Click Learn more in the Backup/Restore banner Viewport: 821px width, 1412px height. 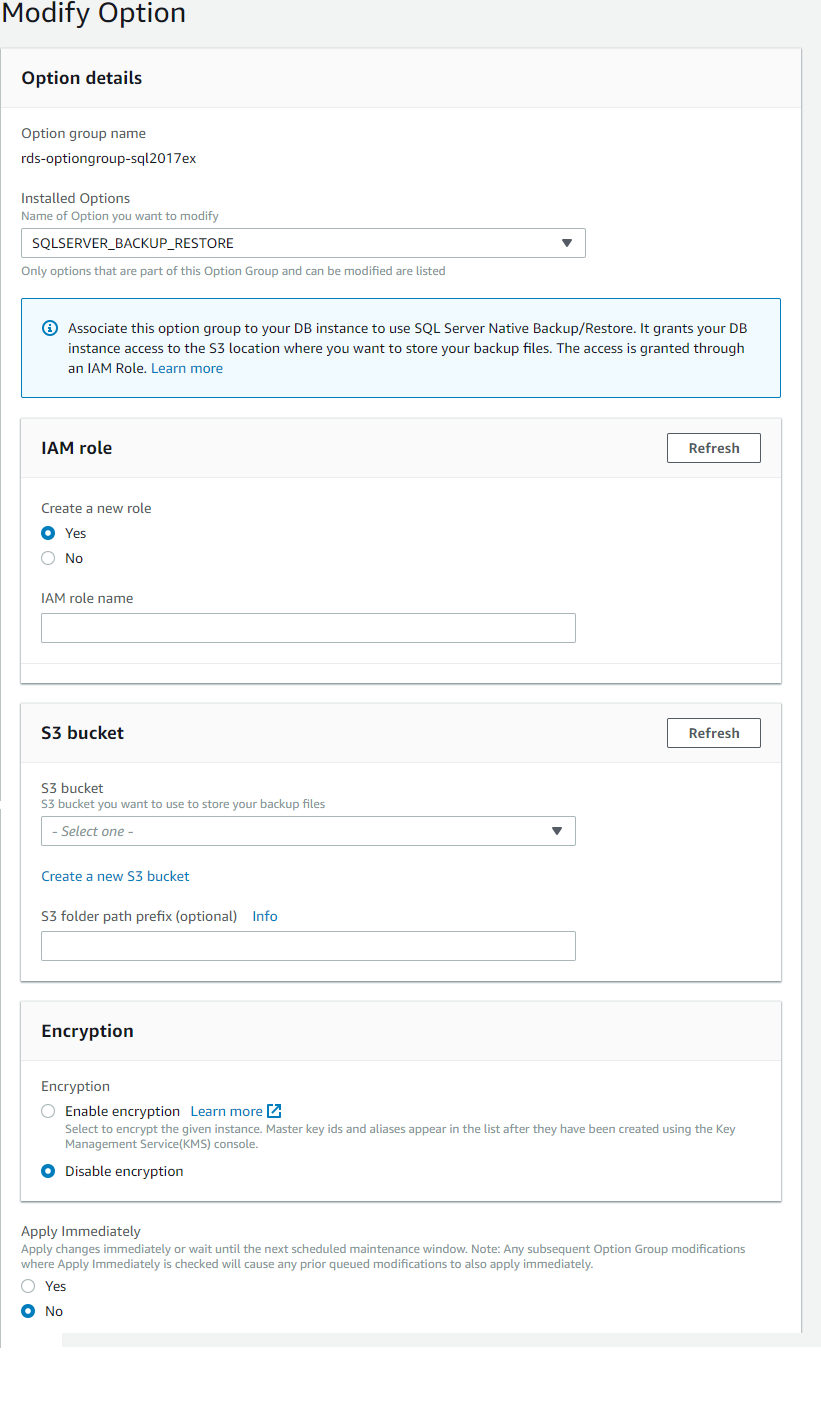186,368
